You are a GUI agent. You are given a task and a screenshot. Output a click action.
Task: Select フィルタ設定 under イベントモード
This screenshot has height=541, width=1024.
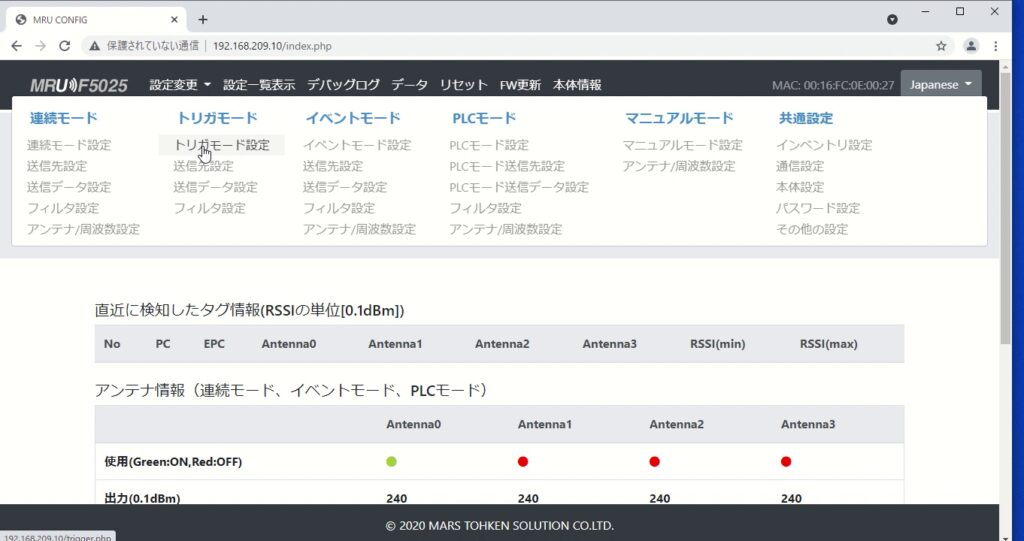339,208
